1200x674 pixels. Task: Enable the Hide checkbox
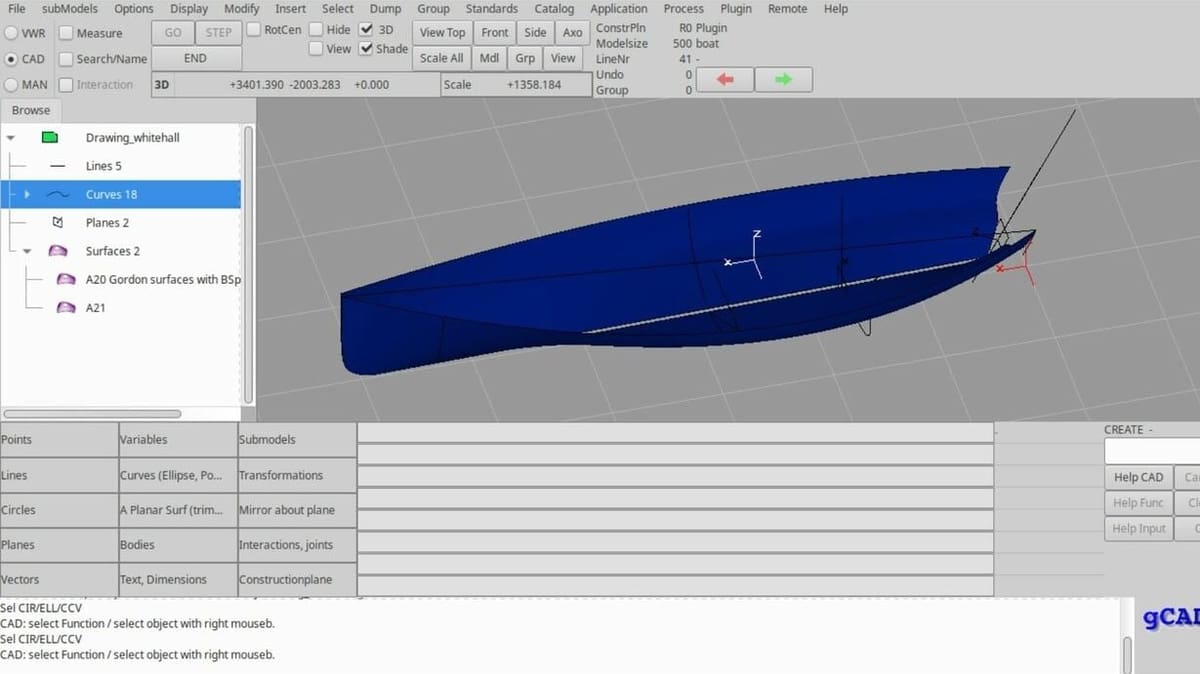(x=316, y=29)
